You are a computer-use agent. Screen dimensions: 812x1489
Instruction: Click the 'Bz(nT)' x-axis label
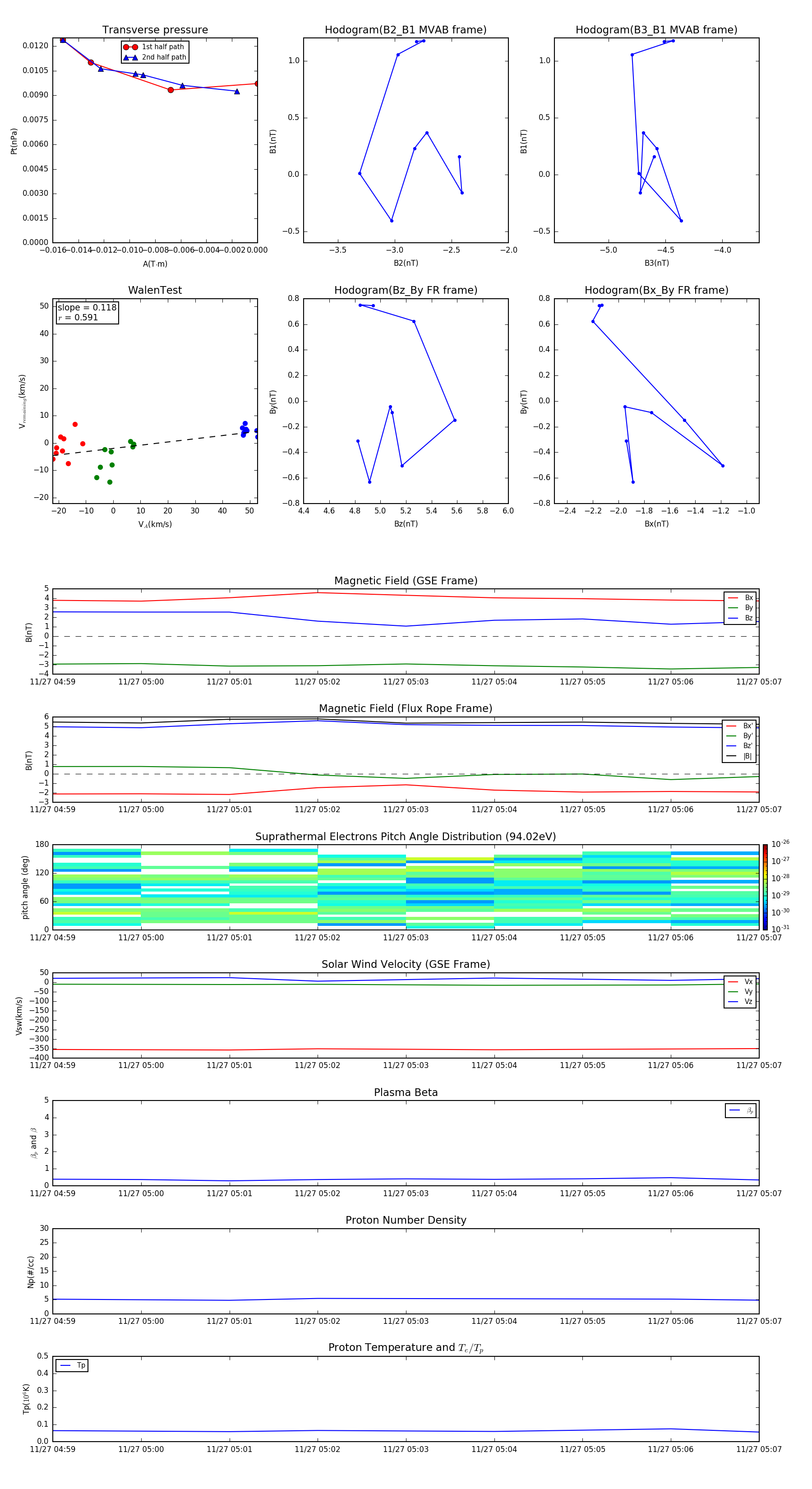click(x=406, y=524)
